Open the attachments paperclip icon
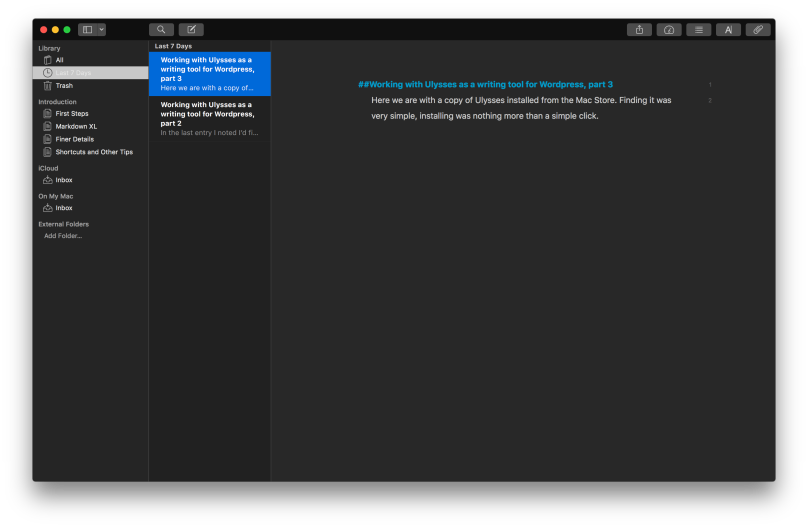This screenshot has height=528, width=808. point(758,30)
